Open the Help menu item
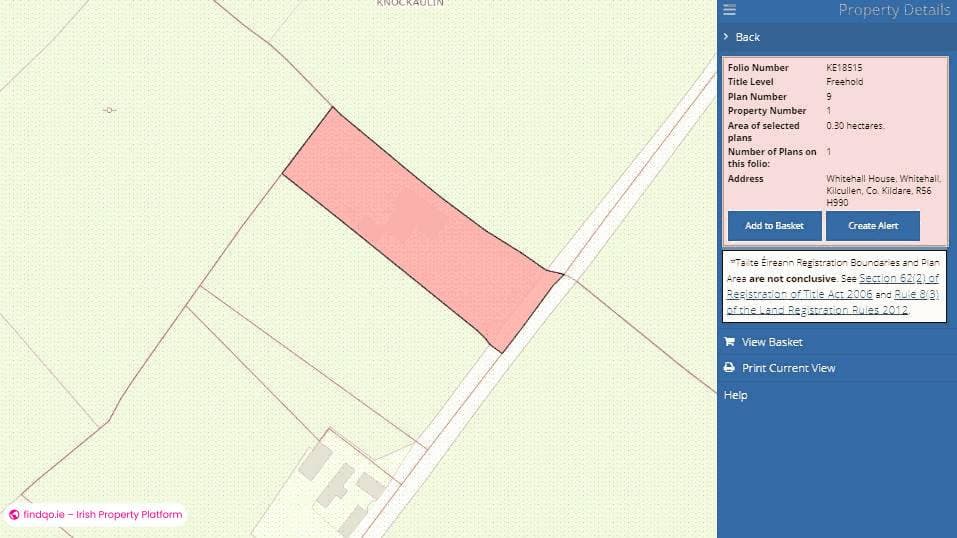The width and height of the screenshot is (957, 538). click(735, 395)
